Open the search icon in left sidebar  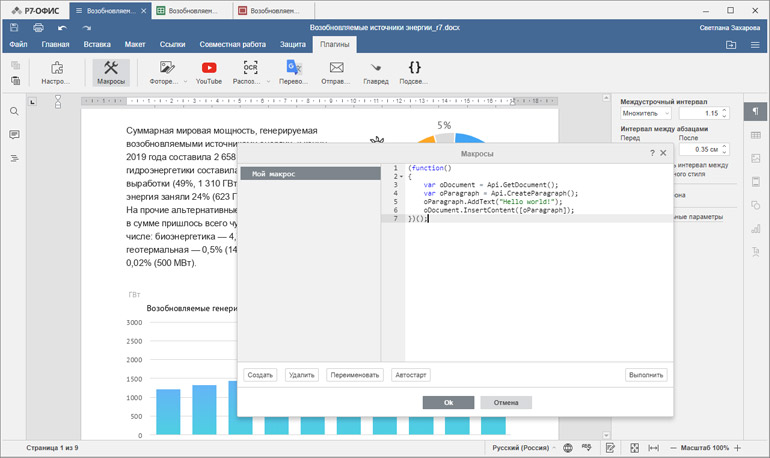(x=14, y=111)
